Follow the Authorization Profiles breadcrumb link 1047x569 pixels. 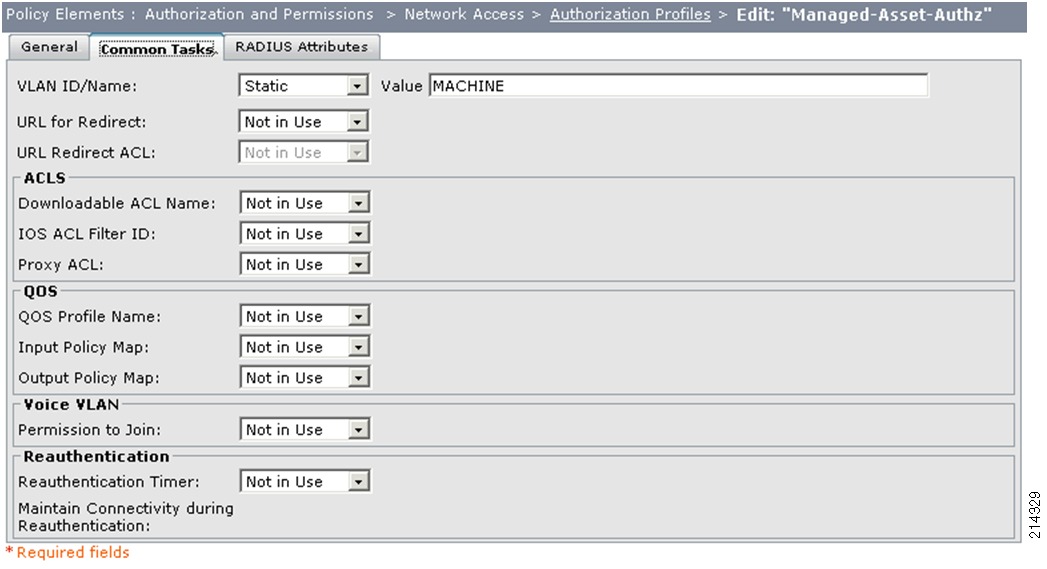click(x=630, y=14)
